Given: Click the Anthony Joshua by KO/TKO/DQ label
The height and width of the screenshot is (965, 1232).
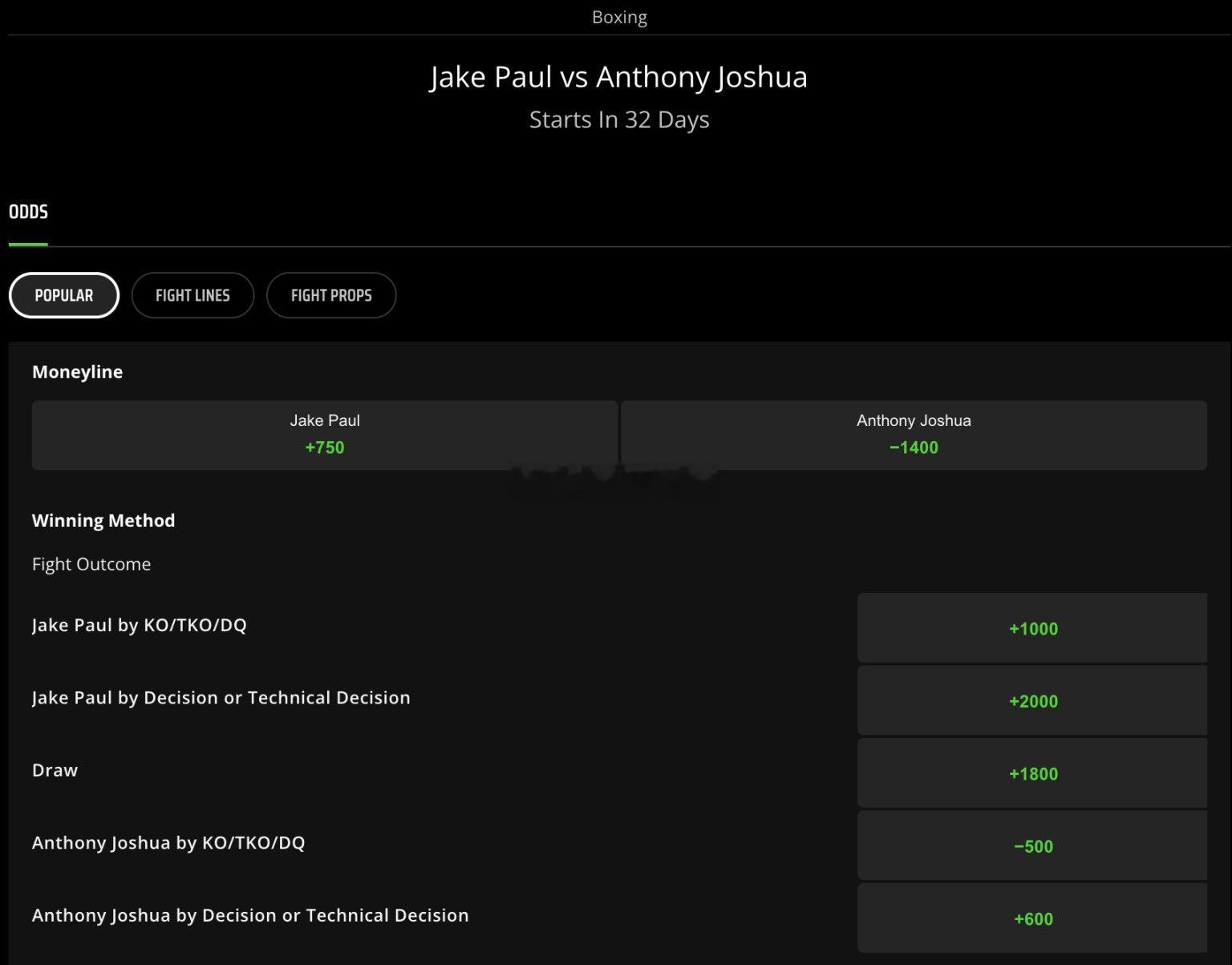Looking at the screenshot, I should (x=168, y=843).
